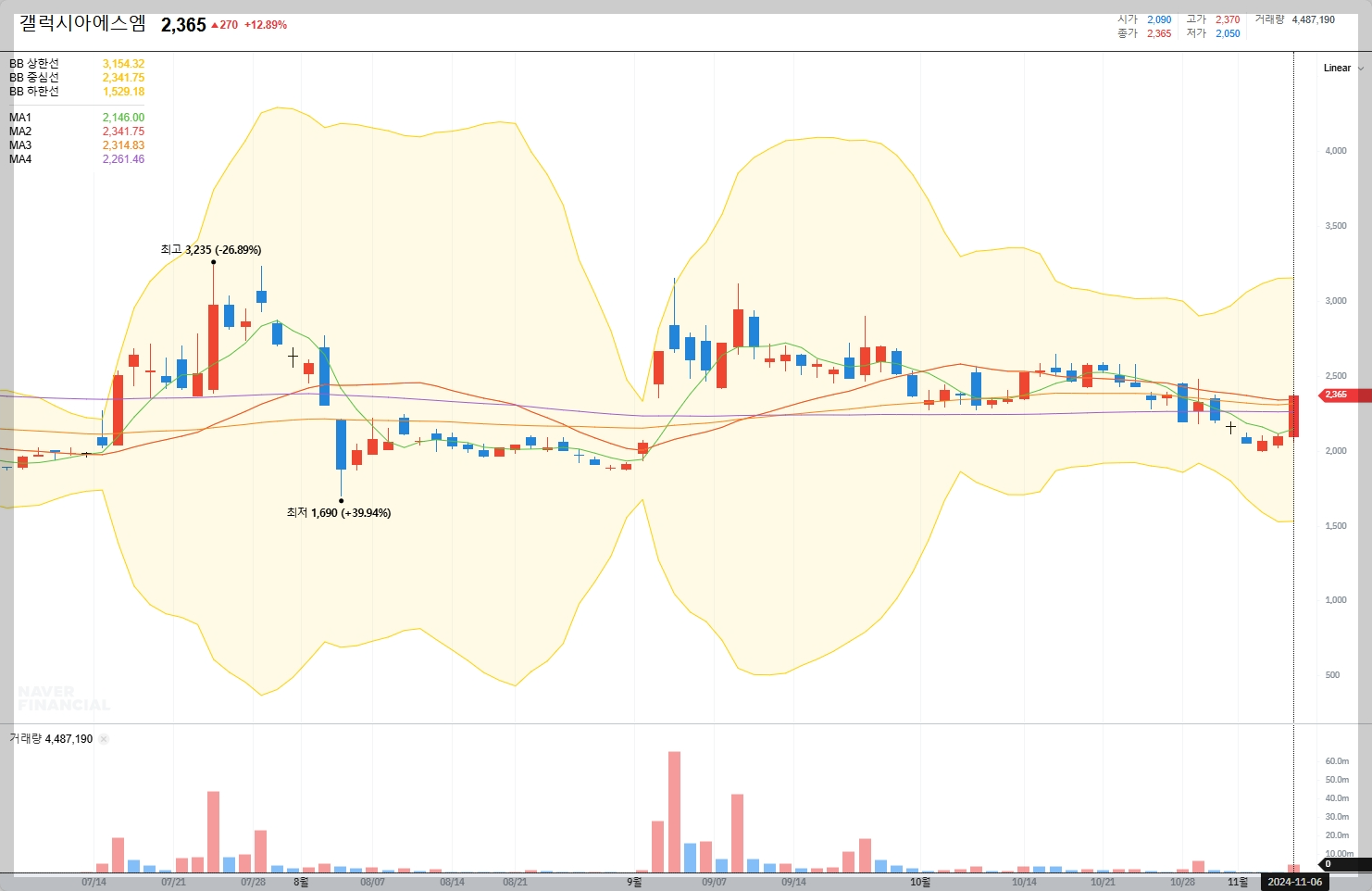
Task: Click the tallest September volume bar
Action: (x=674, y=812)
